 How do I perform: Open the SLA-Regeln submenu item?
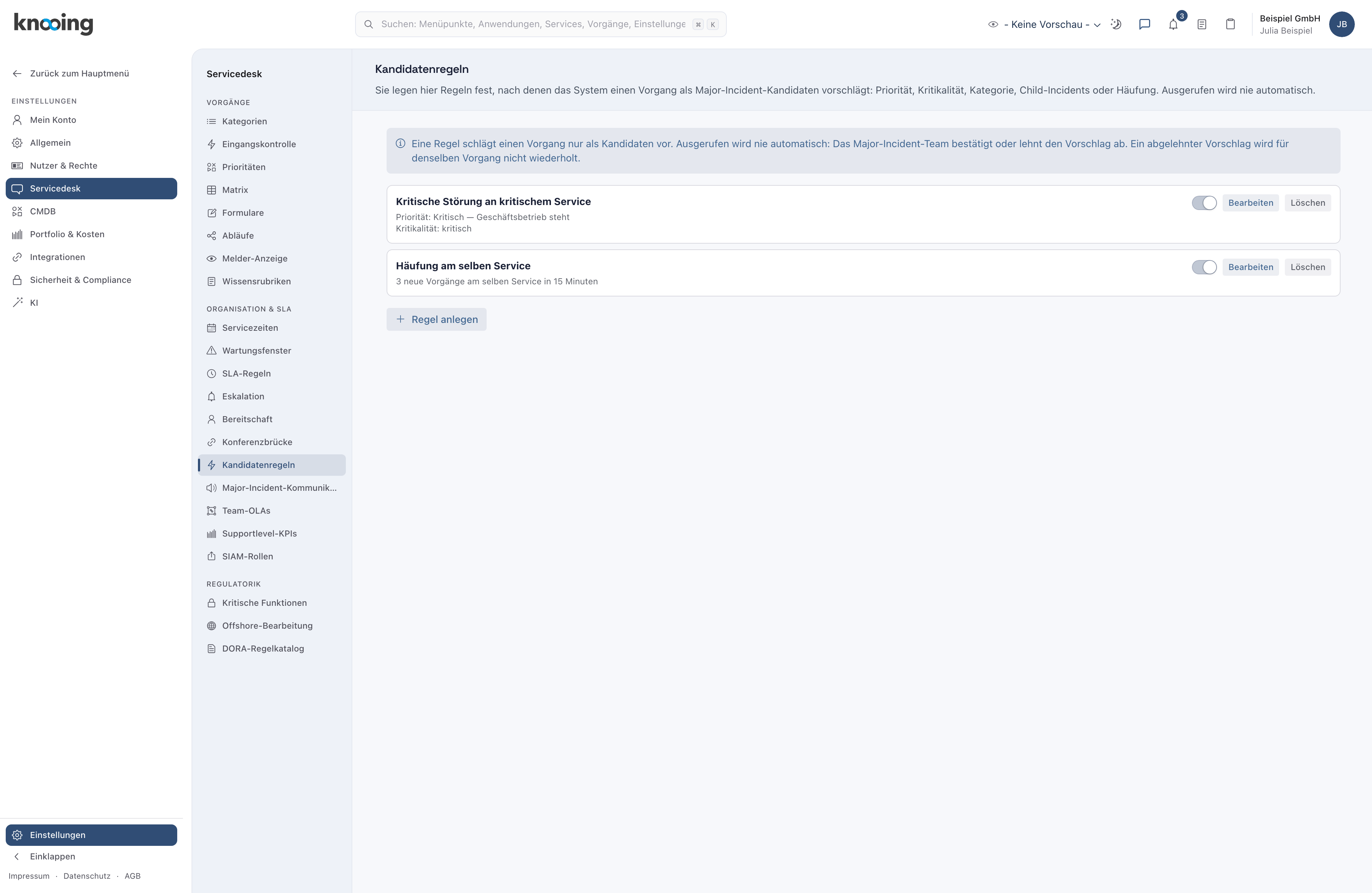click(272, 374)
